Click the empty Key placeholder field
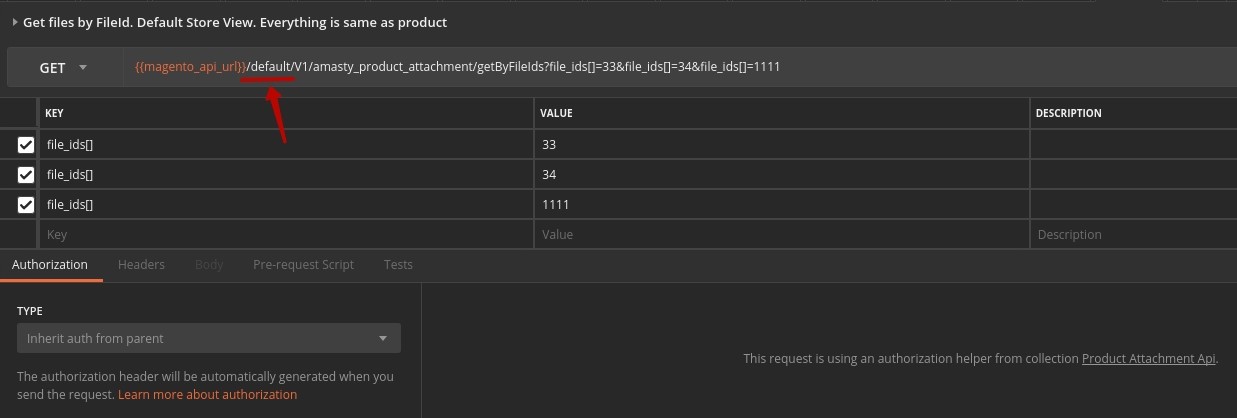The width and height of the screenshot is (1237, 418). 285,235
